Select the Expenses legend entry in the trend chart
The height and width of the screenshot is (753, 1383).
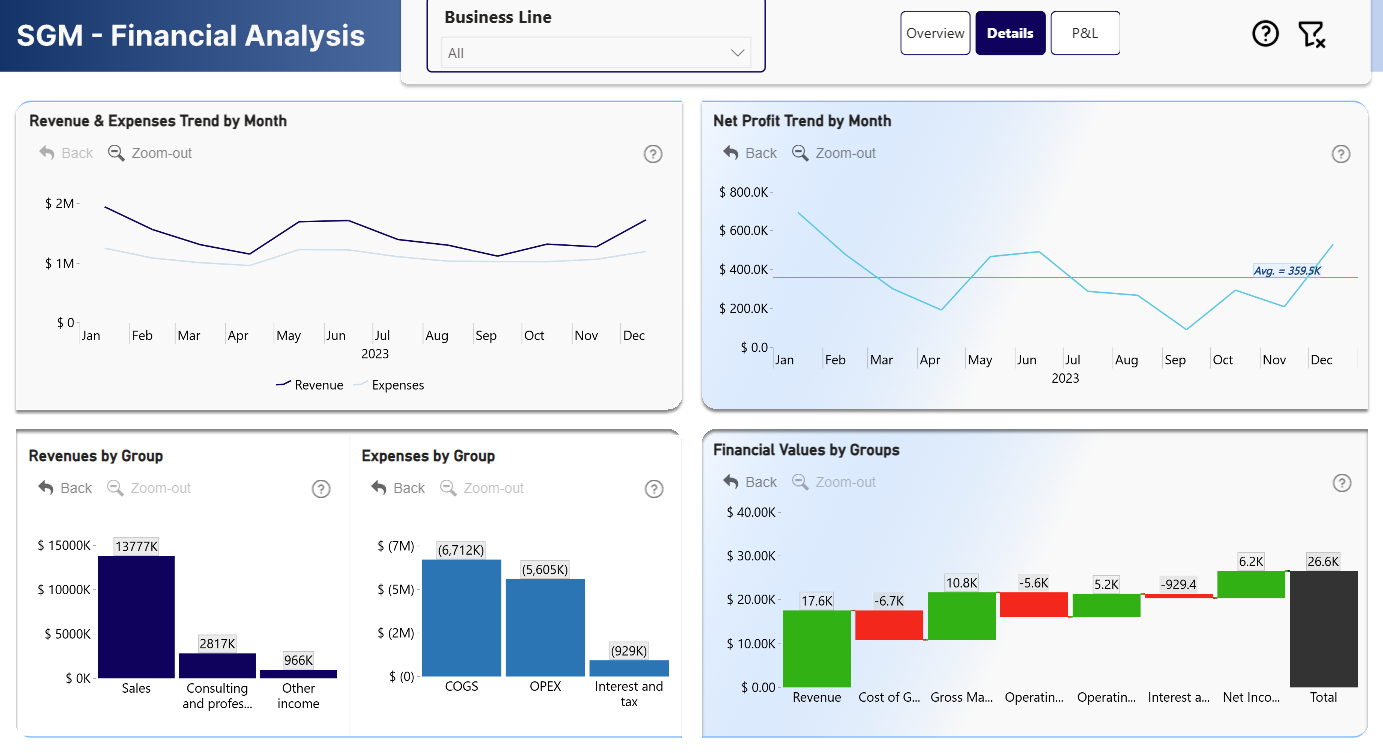[x=389, y=385]
